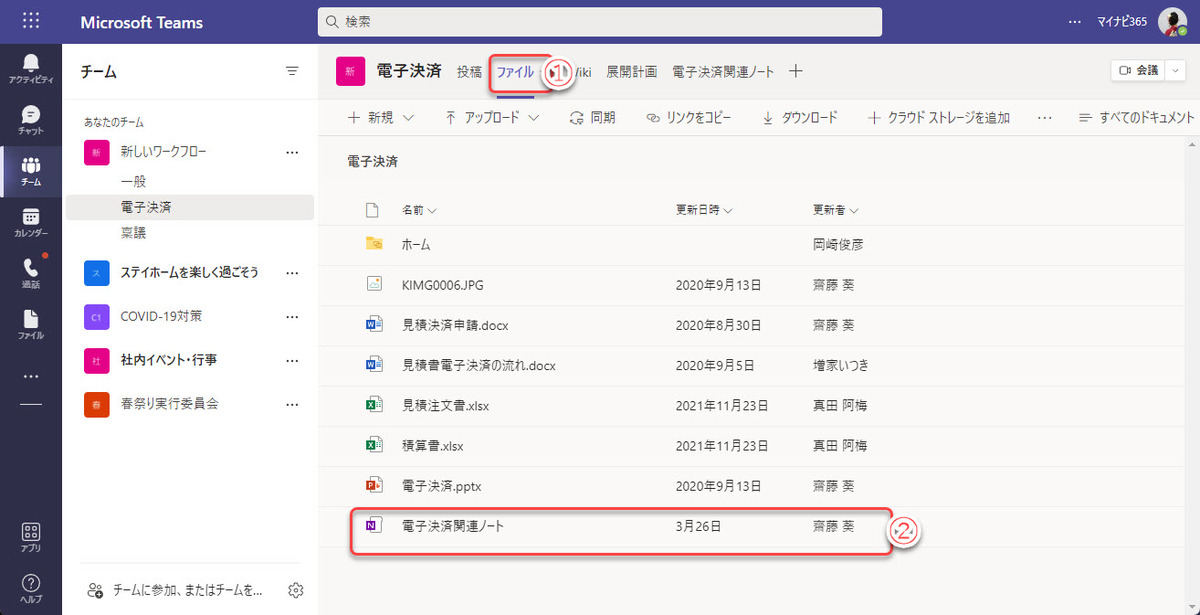Sort by 更新日時 column header
Screen dimensions: 1200x615
tap(704, 210)
